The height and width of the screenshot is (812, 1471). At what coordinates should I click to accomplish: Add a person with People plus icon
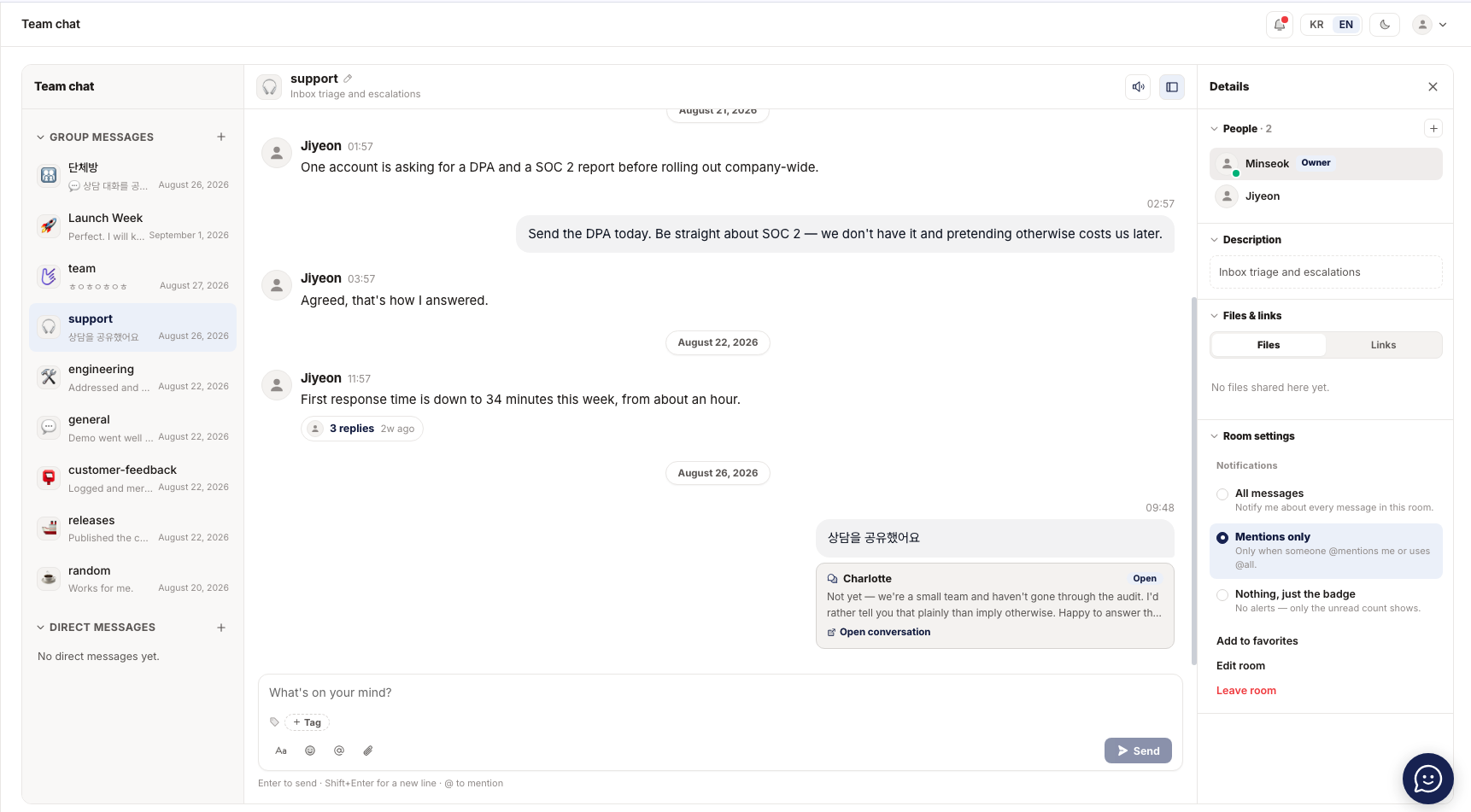click(1433, 129)
